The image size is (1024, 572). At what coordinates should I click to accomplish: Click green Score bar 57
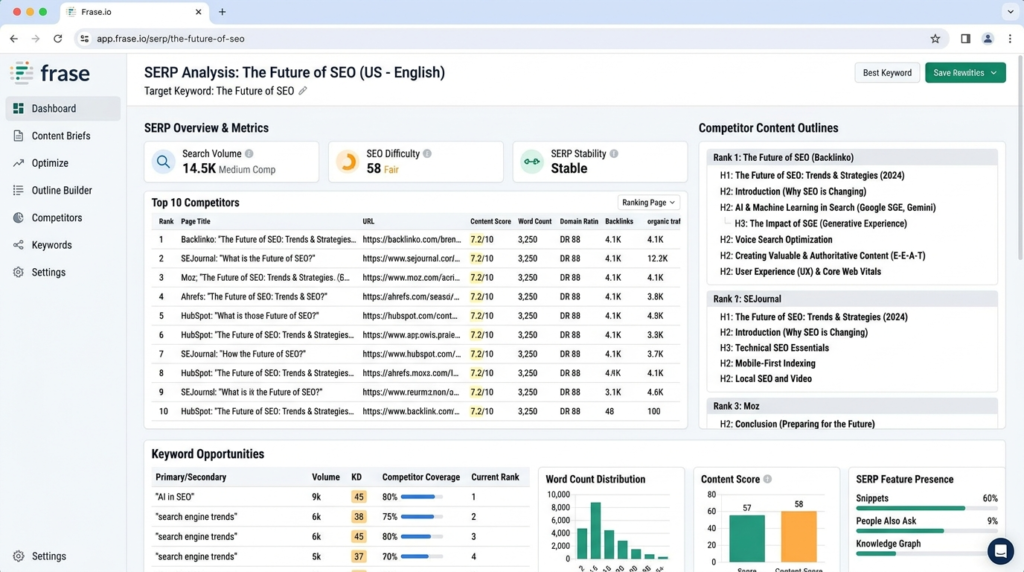click(746, 538)
